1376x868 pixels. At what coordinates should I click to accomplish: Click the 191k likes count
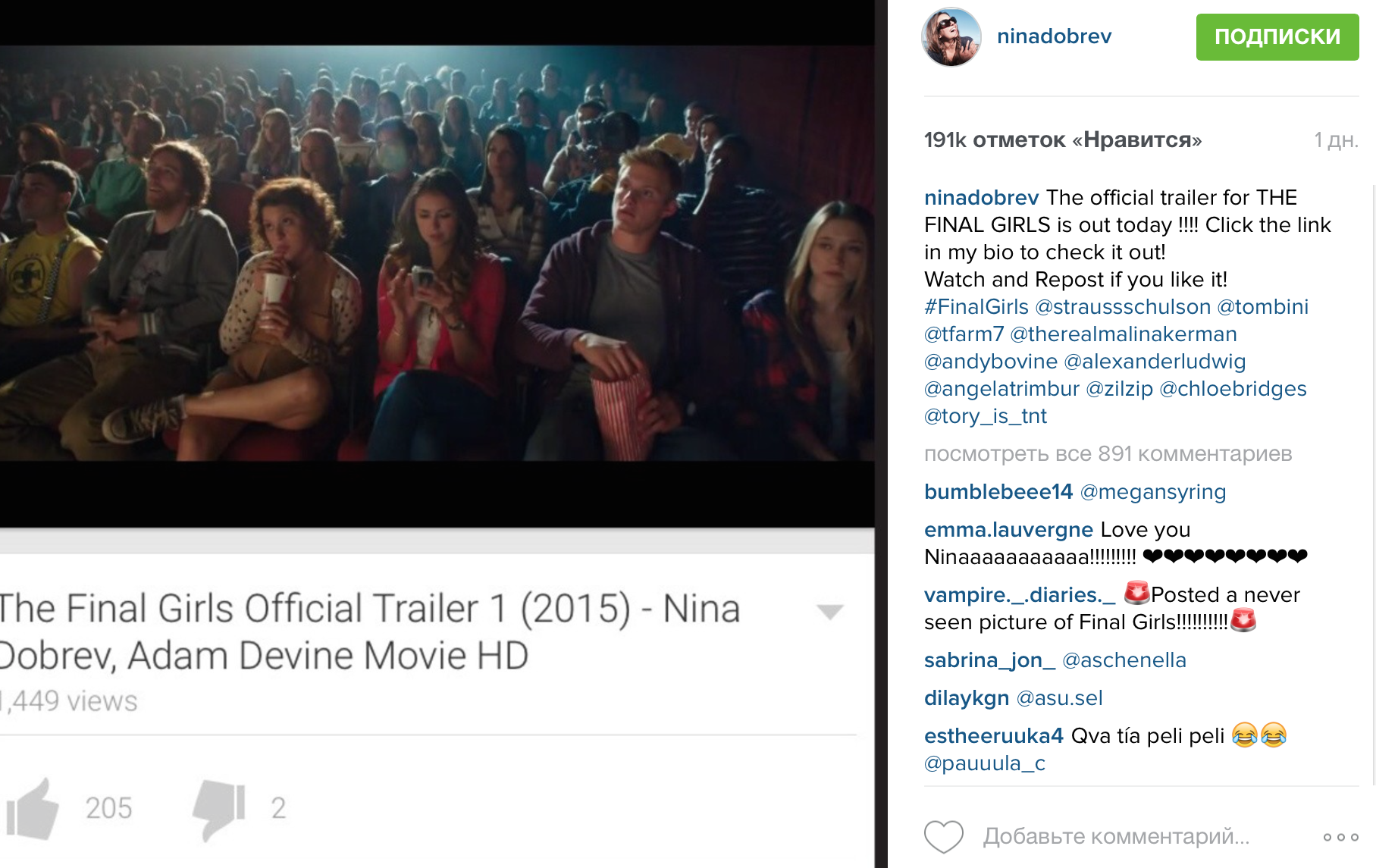point(1063,140)
